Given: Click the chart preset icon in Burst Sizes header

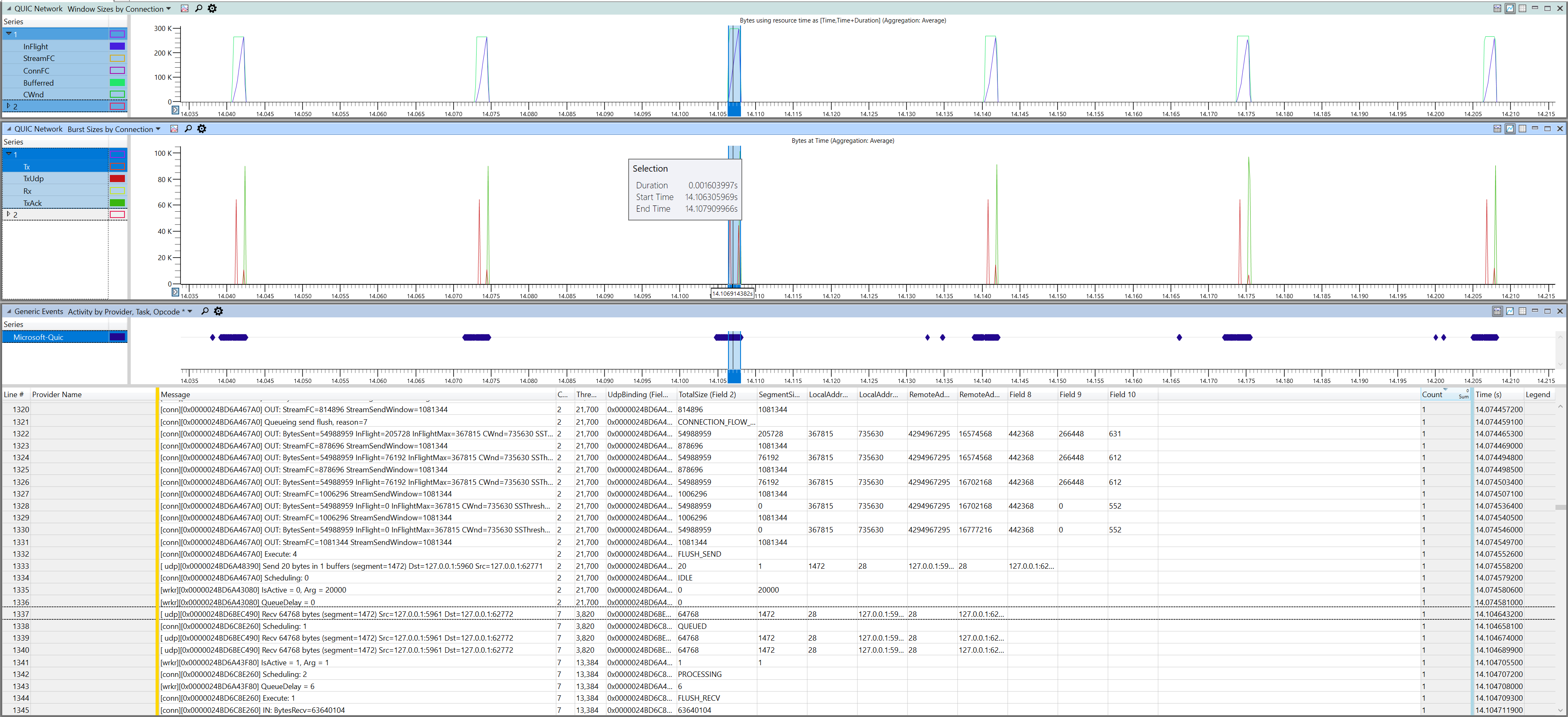Looking at the screenshot, I should (174, 129).
